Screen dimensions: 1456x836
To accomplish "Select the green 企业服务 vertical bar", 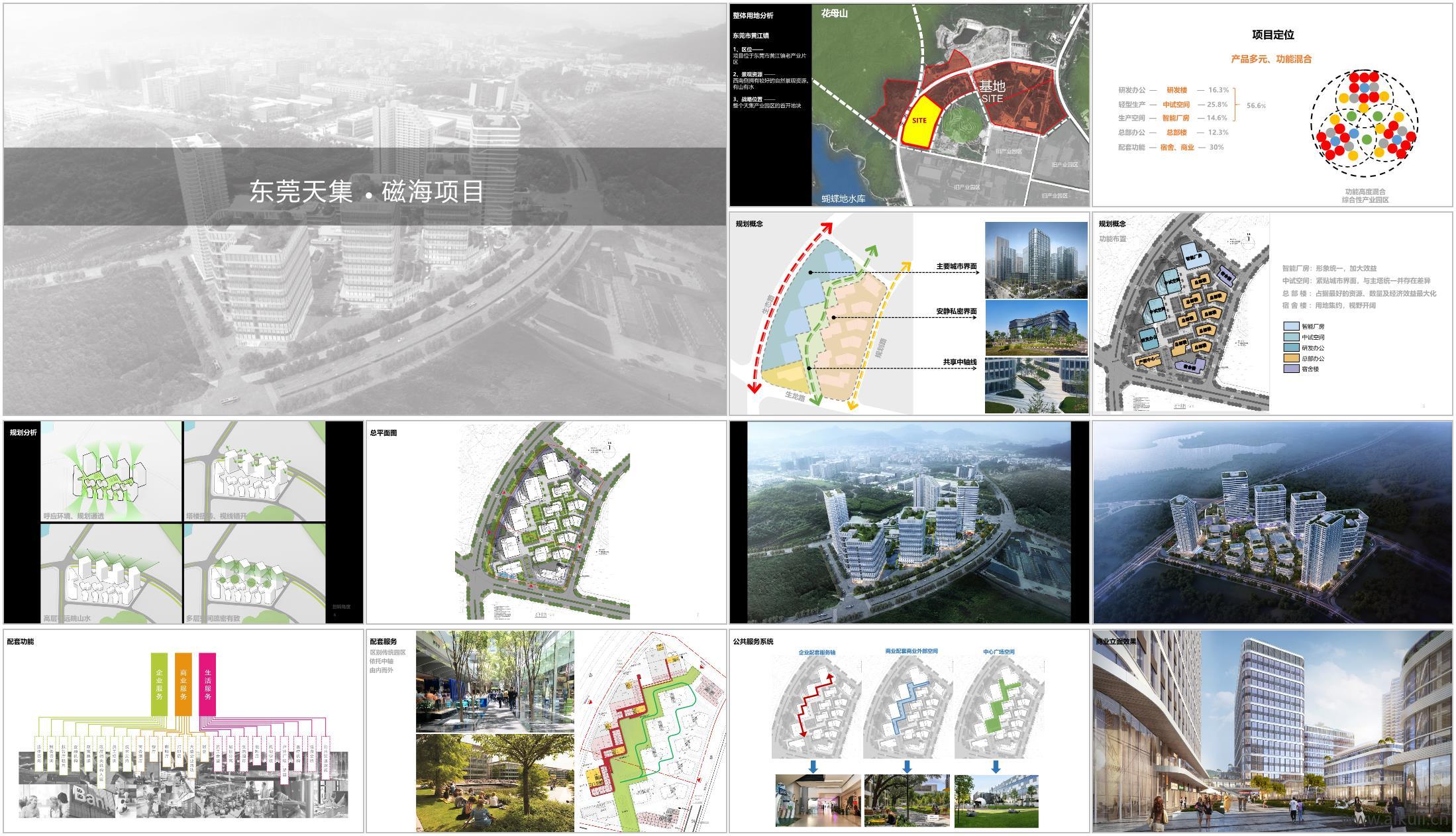I will click(x=159, y=684).
